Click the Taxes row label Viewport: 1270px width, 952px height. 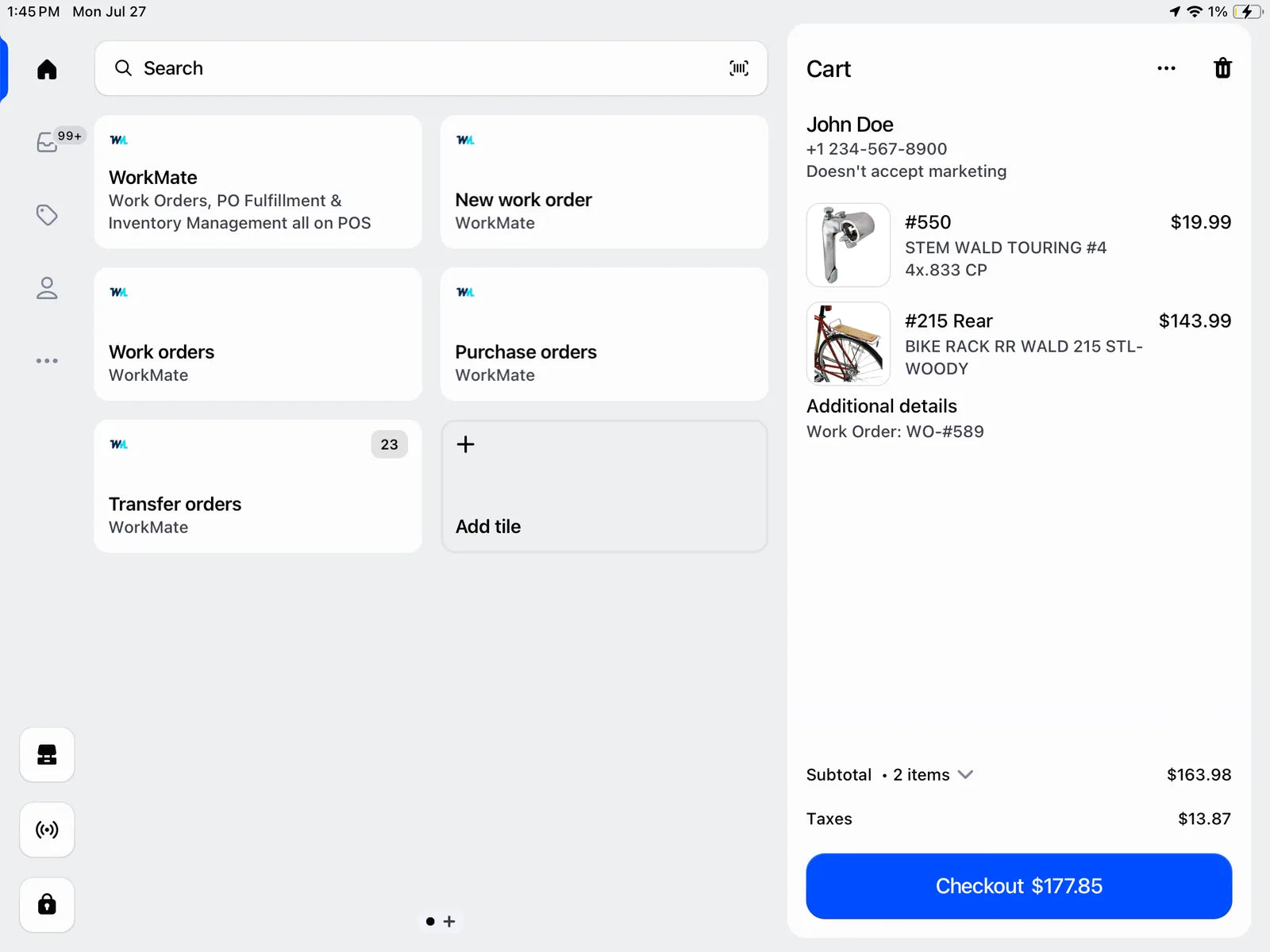pyautogui.click(x=829, y=819)
